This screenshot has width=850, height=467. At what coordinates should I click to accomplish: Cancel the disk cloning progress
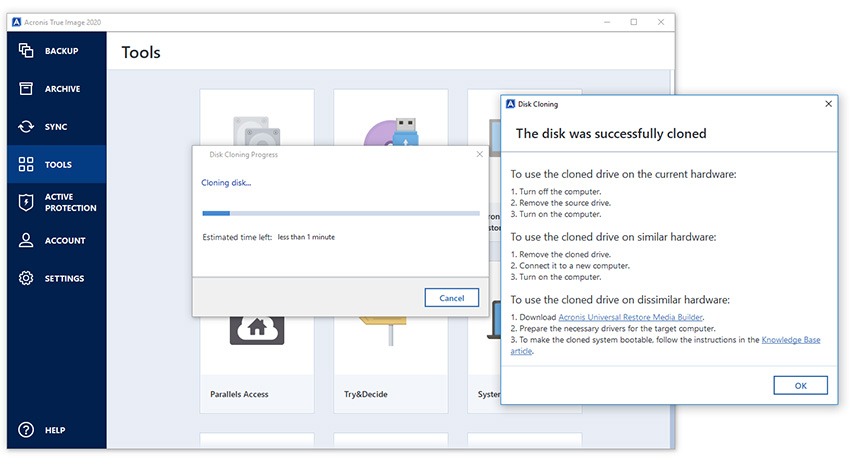tap(452, 298)
